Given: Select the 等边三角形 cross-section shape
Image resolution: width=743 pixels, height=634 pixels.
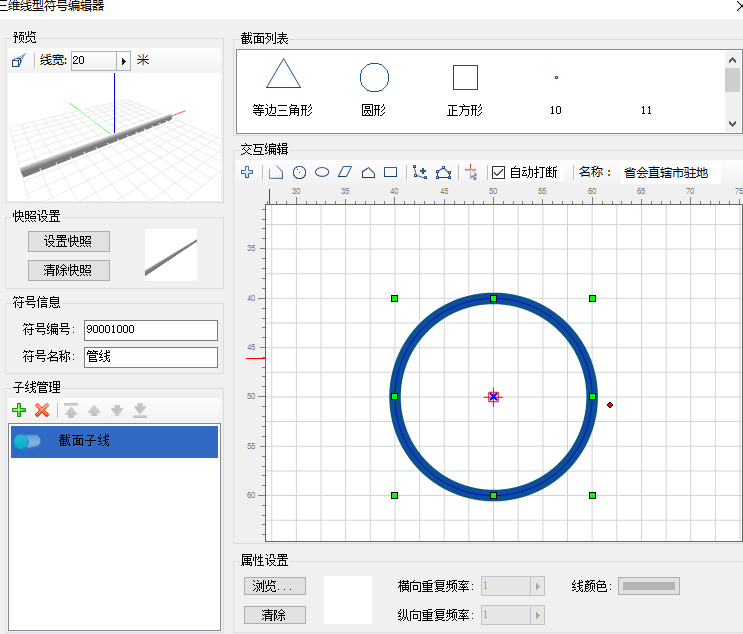Looking at the screenshot, I should coord(283,88).
